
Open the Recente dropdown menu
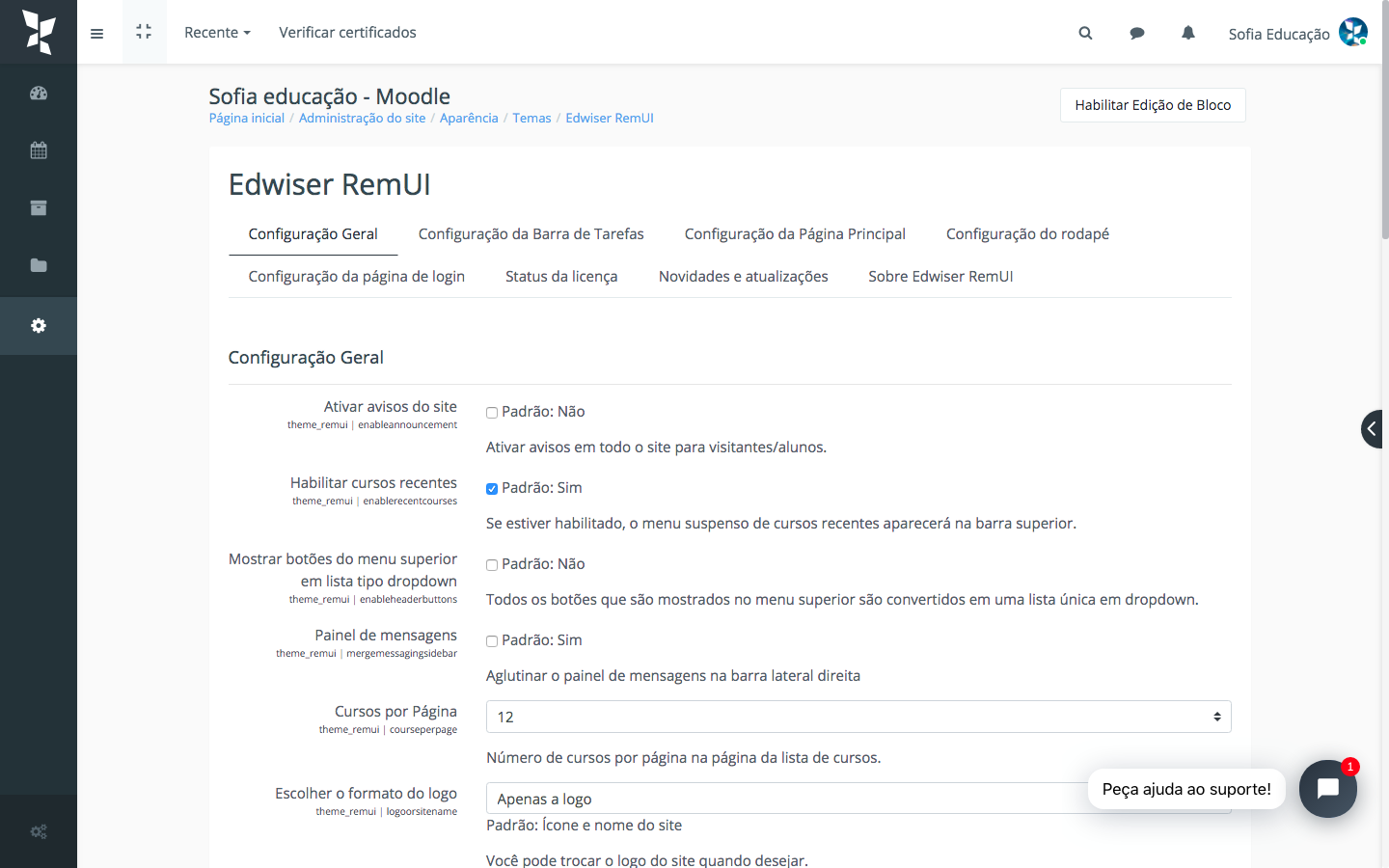[217, 33]
